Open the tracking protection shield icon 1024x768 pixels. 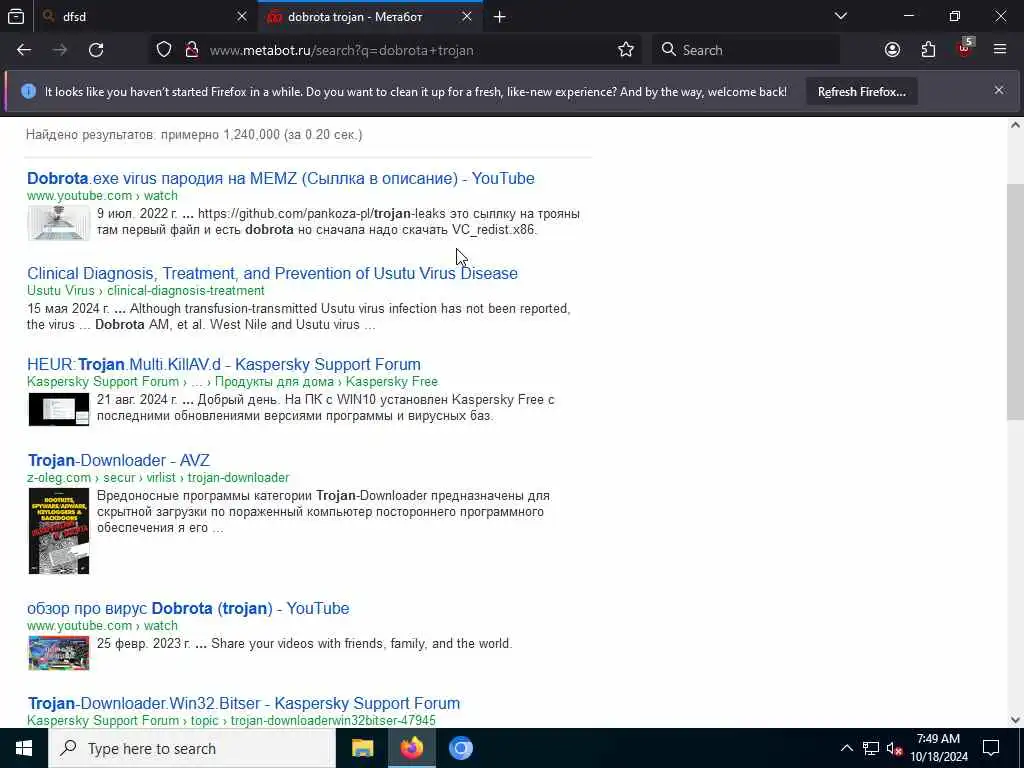click(164, 50)
